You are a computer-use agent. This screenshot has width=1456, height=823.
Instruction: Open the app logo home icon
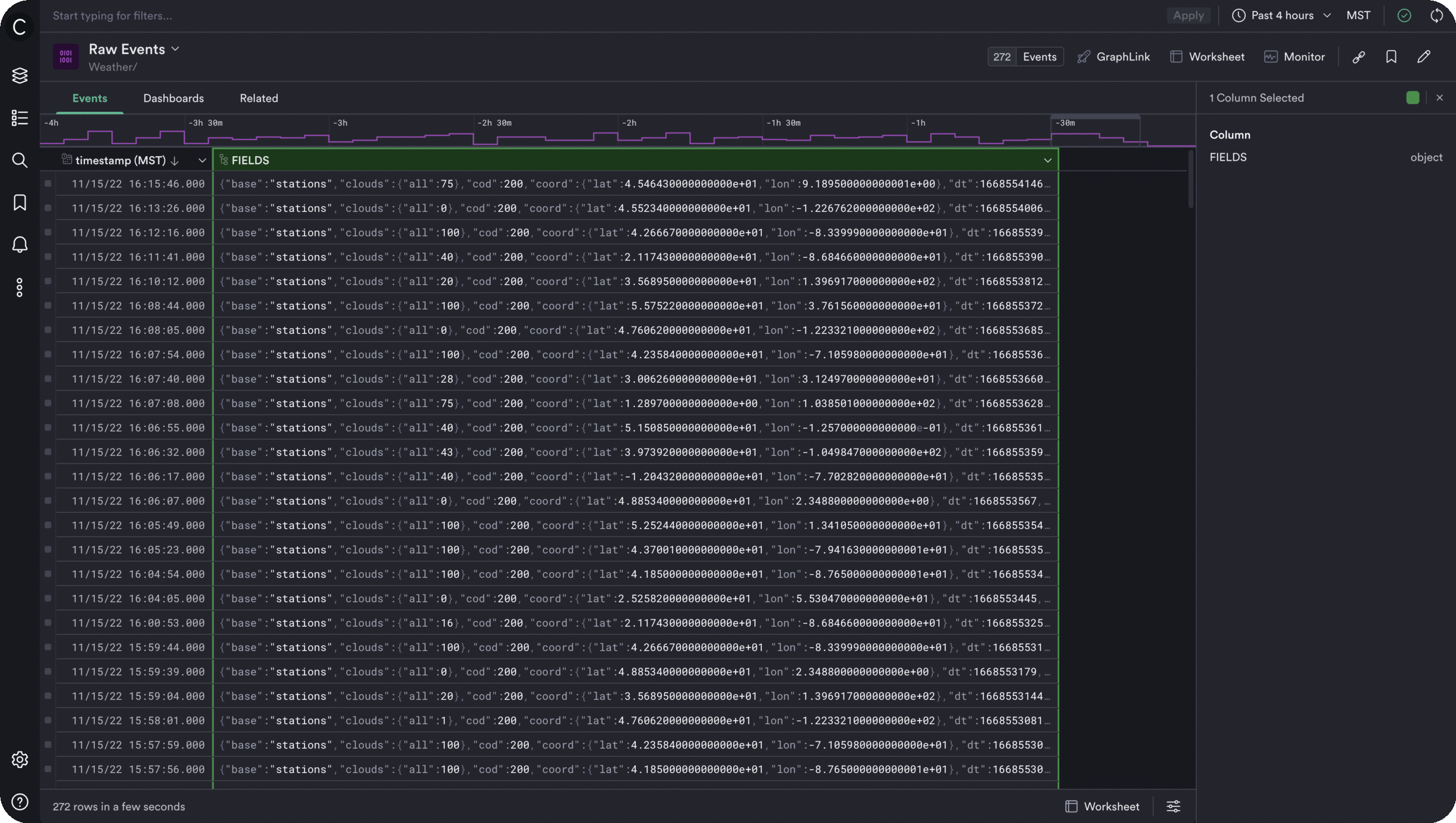[x=20, y=27]
